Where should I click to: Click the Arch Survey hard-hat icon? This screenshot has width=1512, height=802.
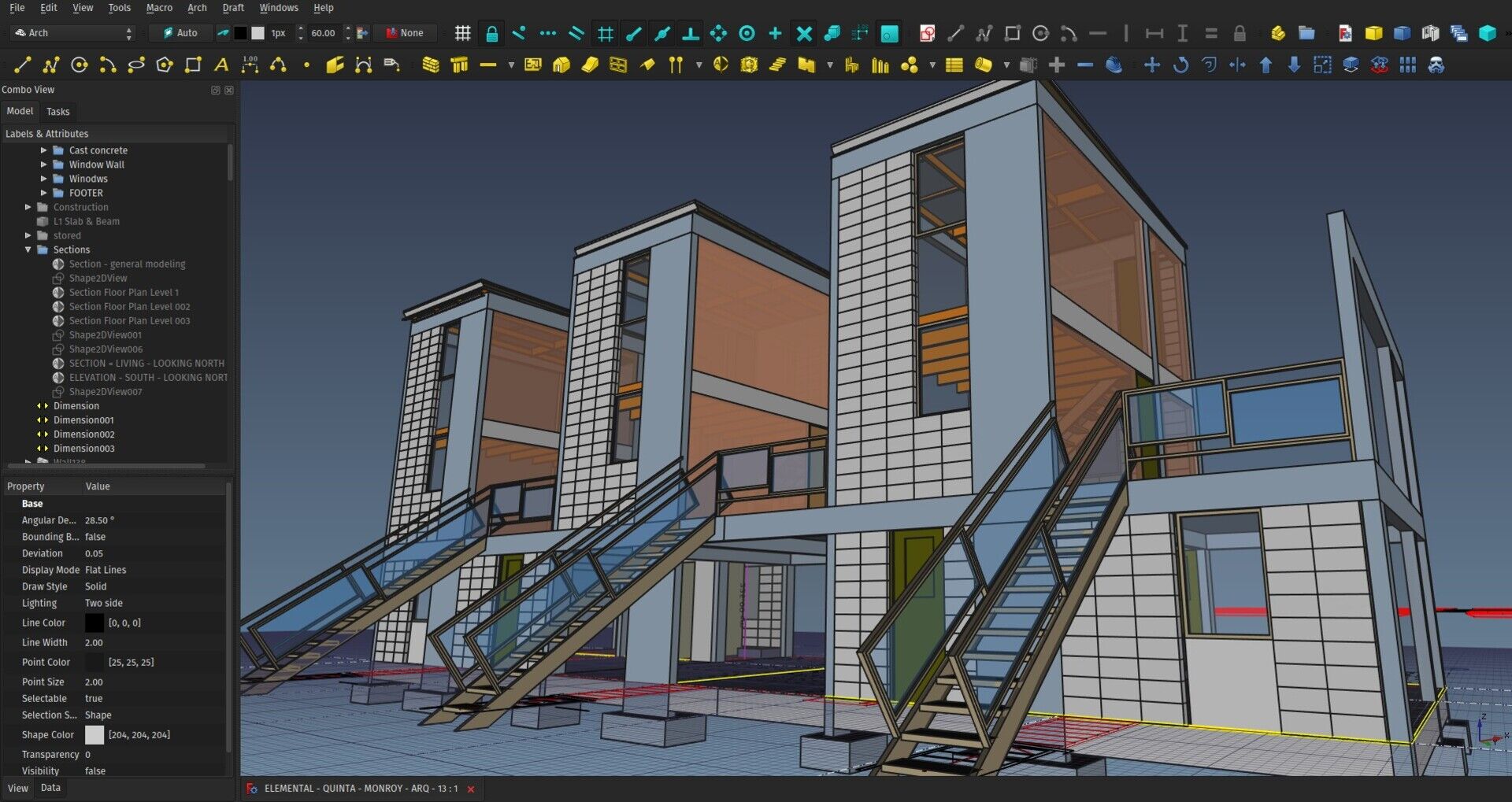tap(1114, 65)
